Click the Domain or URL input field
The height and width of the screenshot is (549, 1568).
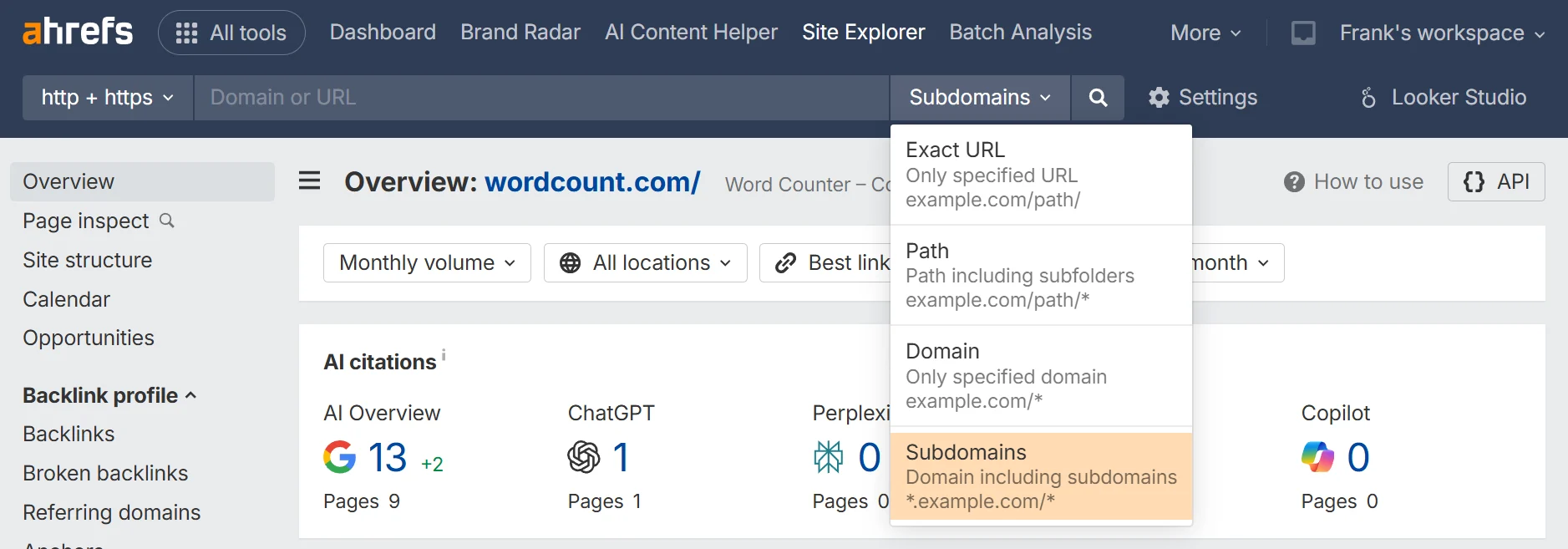tap(540, 98)
